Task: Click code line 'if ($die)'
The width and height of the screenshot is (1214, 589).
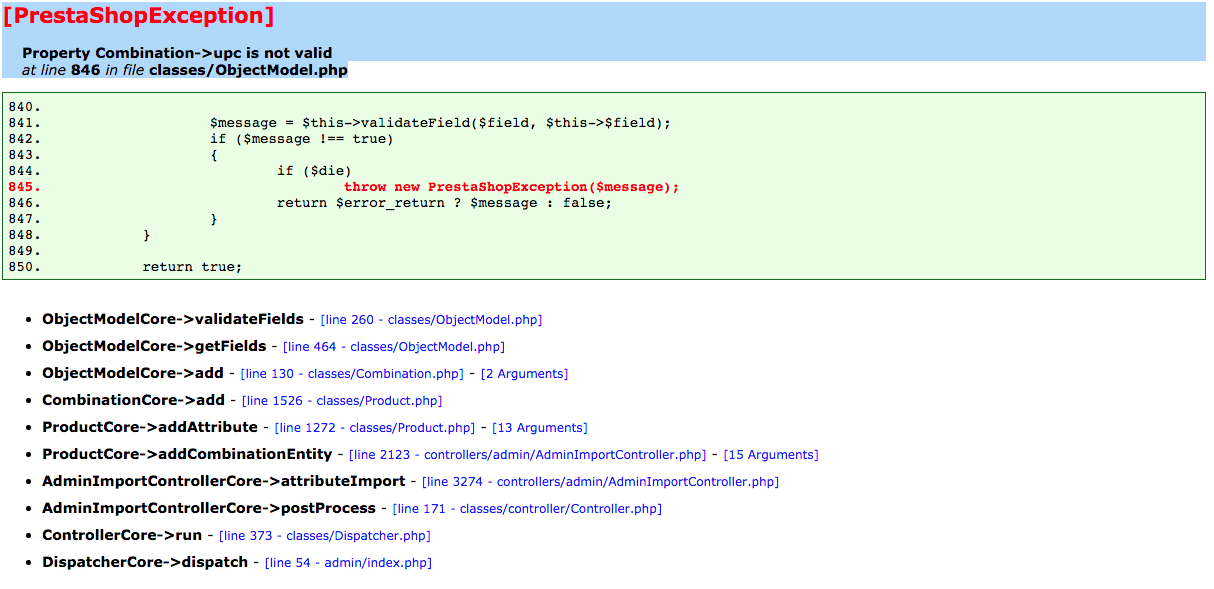Action: [314, 171]
